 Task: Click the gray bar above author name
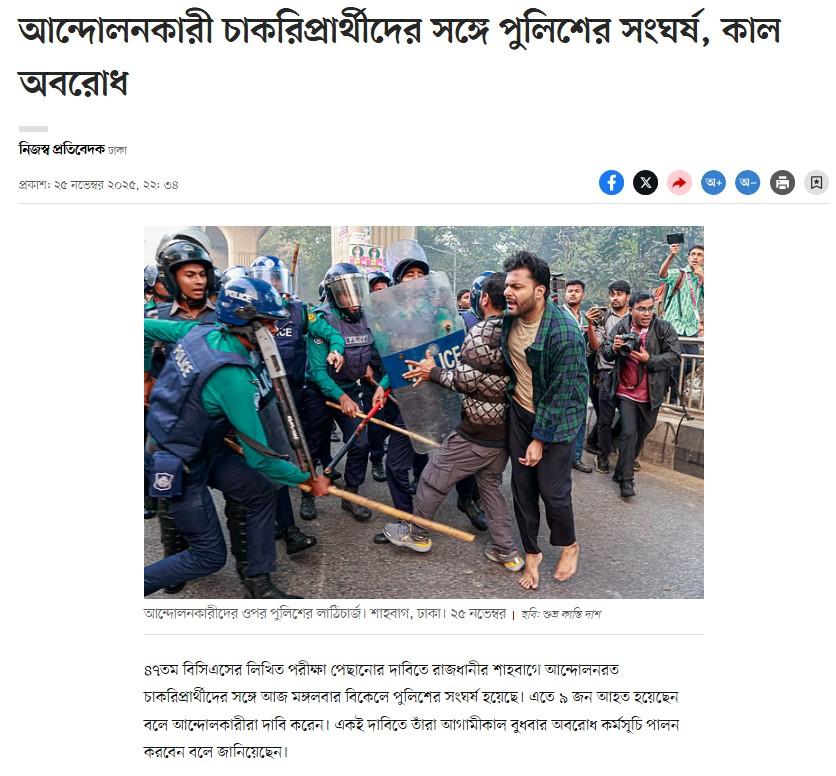[33, 129]
